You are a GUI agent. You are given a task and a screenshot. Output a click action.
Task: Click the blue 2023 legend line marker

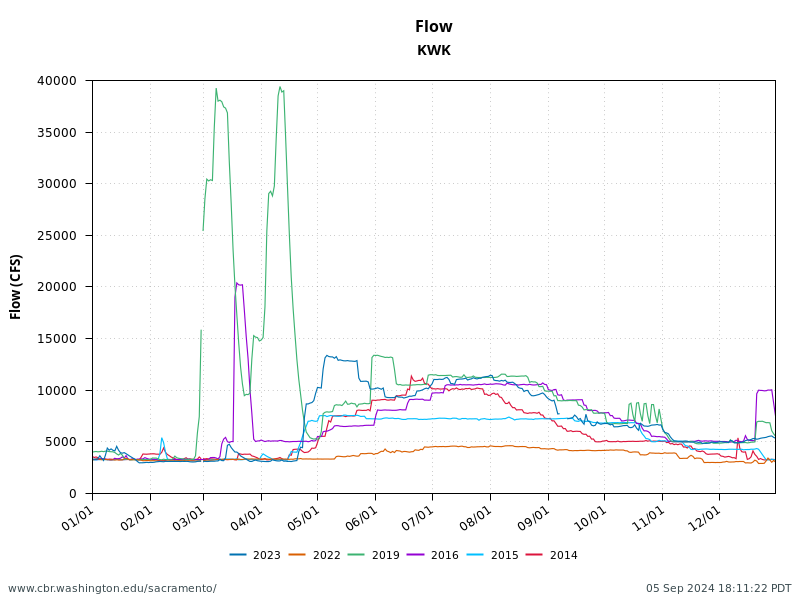(237, 552)
